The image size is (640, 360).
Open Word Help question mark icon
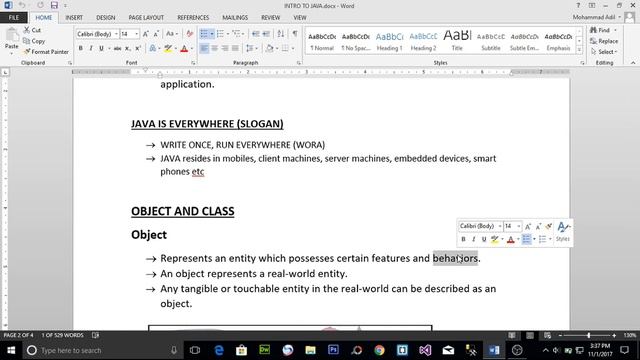click(578, 6)
